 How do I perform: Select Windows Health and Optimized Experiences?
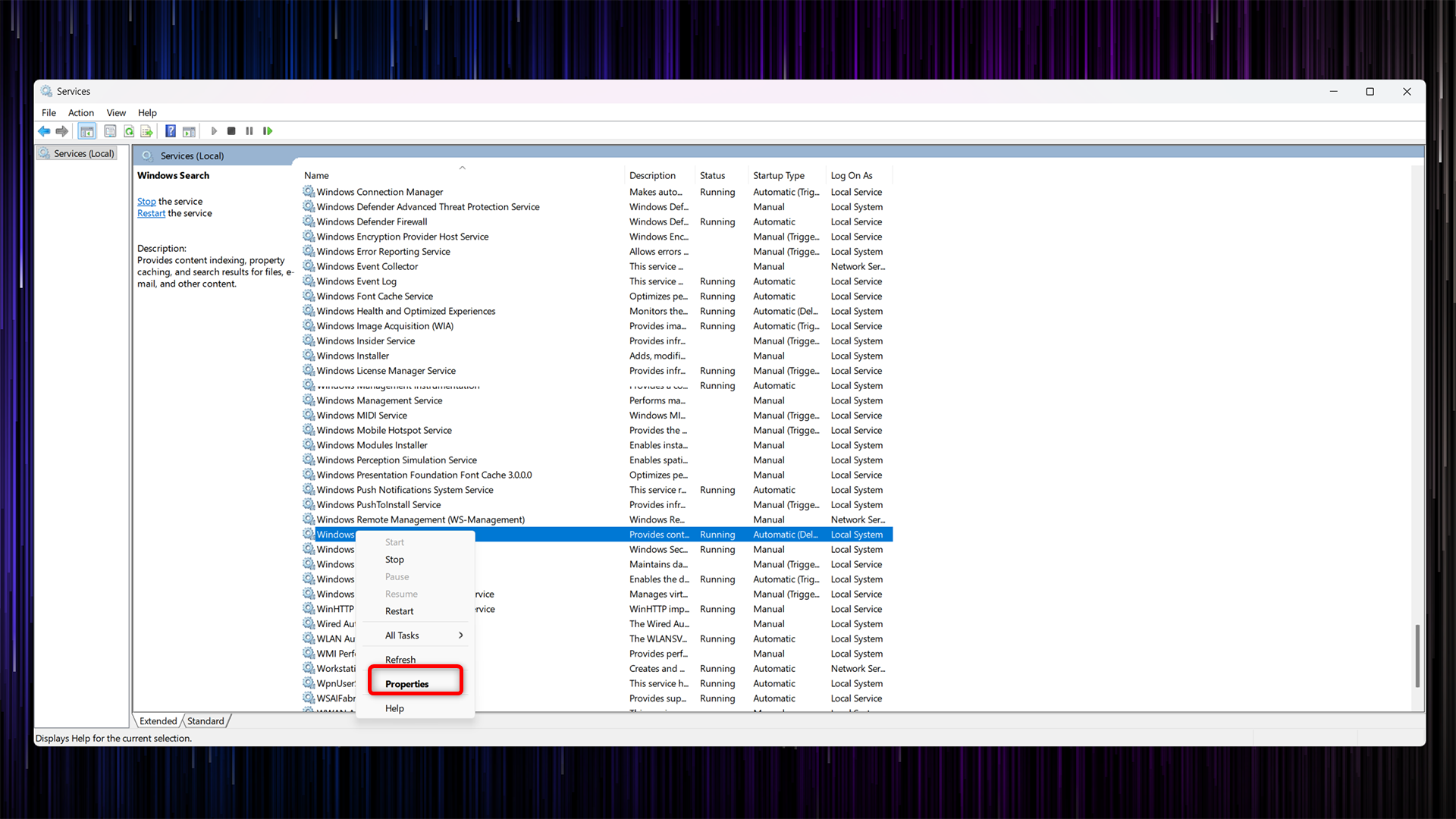(x=597, y=311)
